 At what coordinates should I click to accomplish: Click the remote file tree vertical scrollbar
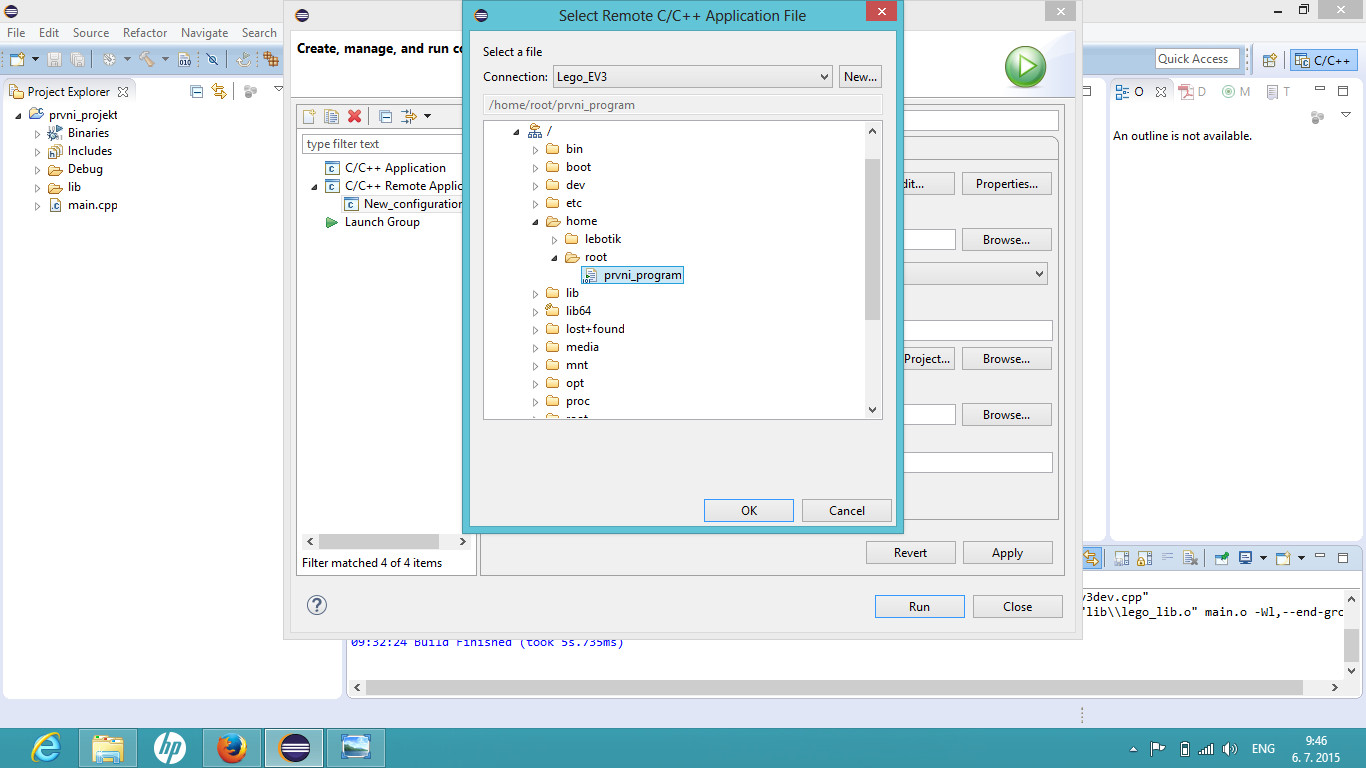point(872,240)
